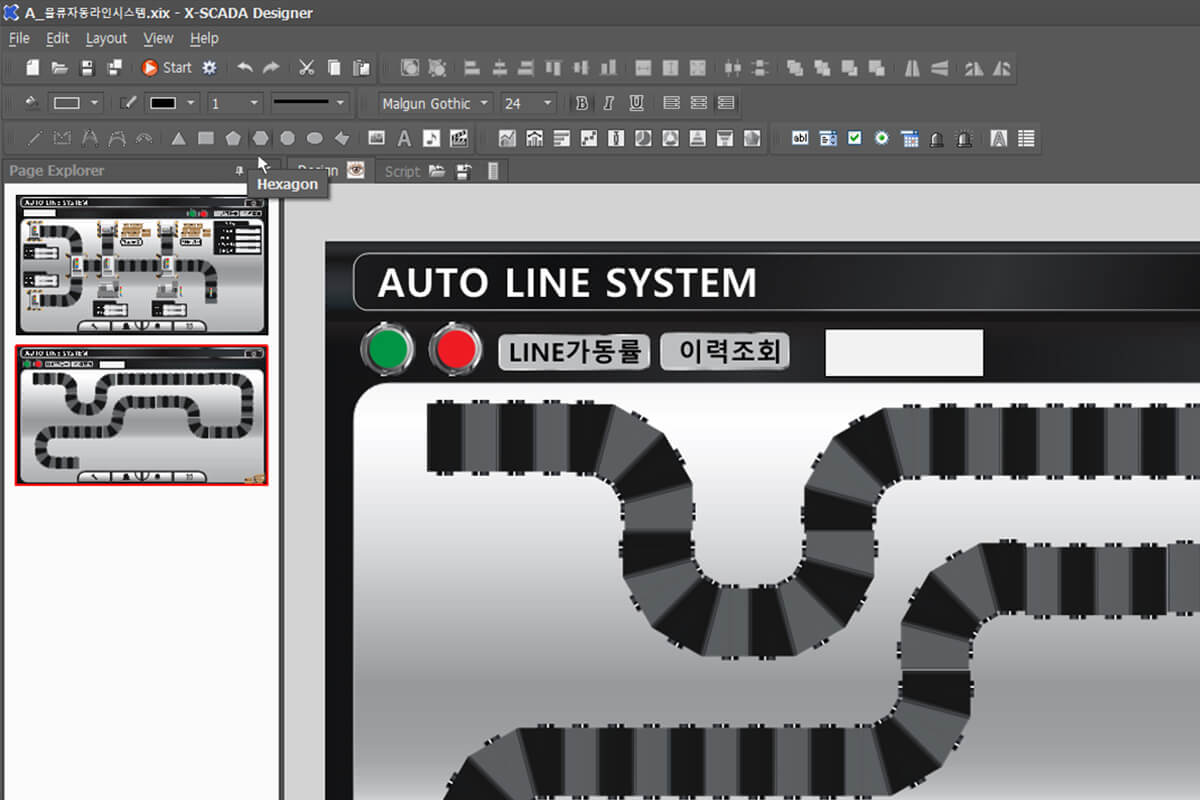This screenshot has width=1200, height=800.
Task: Select the Hexagon shape tool
Action: click(x=260, y=138)
